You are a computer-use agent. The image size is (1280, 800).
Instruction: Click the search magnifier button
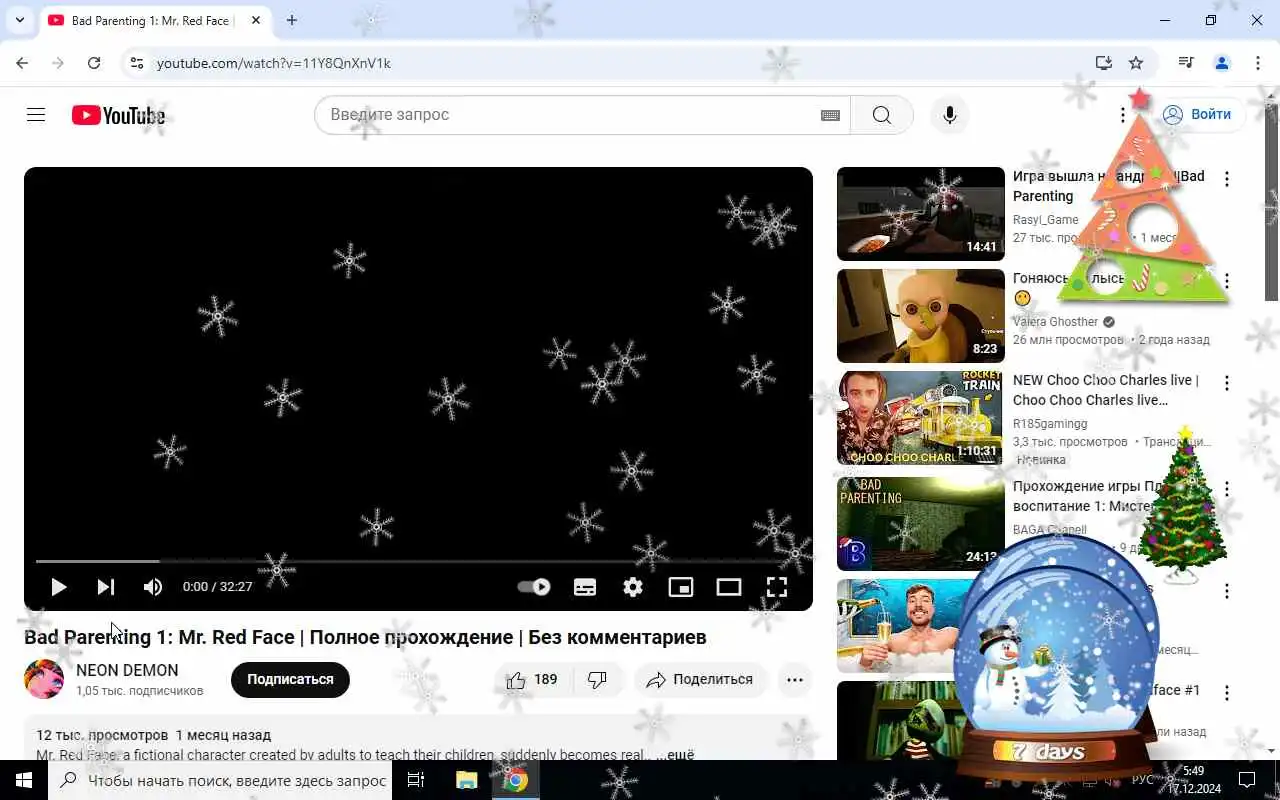coord(882,115)
